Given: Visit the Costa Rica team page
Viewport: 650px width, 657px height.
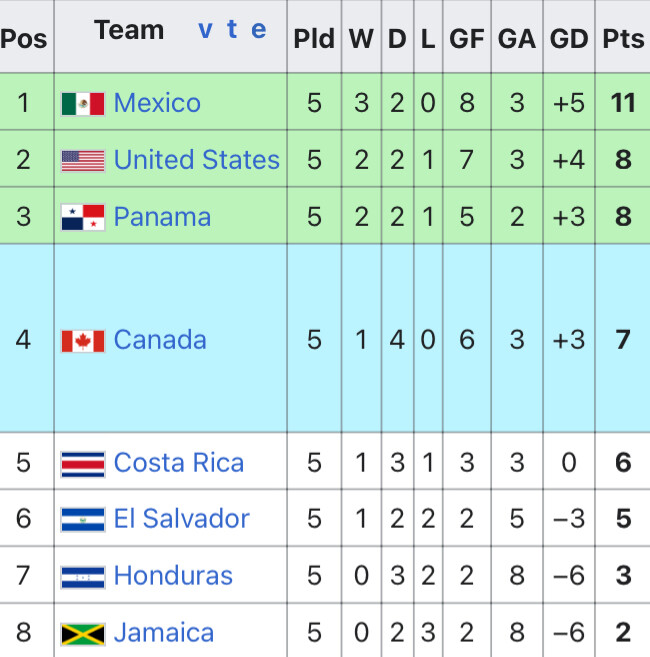Looking at the screenshot, I should (179, 463).
